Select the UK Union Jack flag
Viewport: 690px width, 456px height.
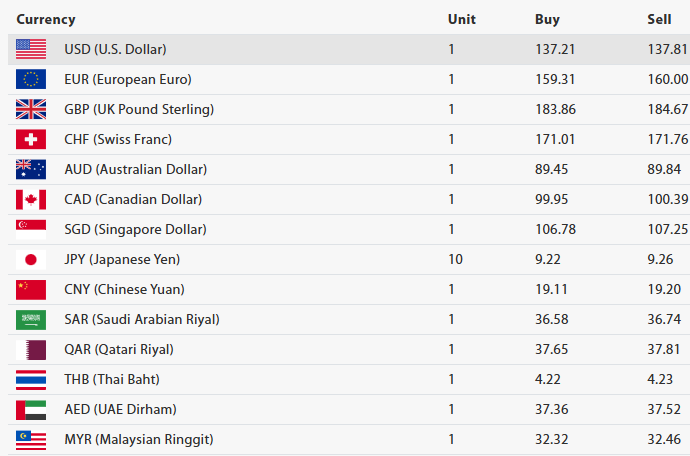tap(31, 109)
